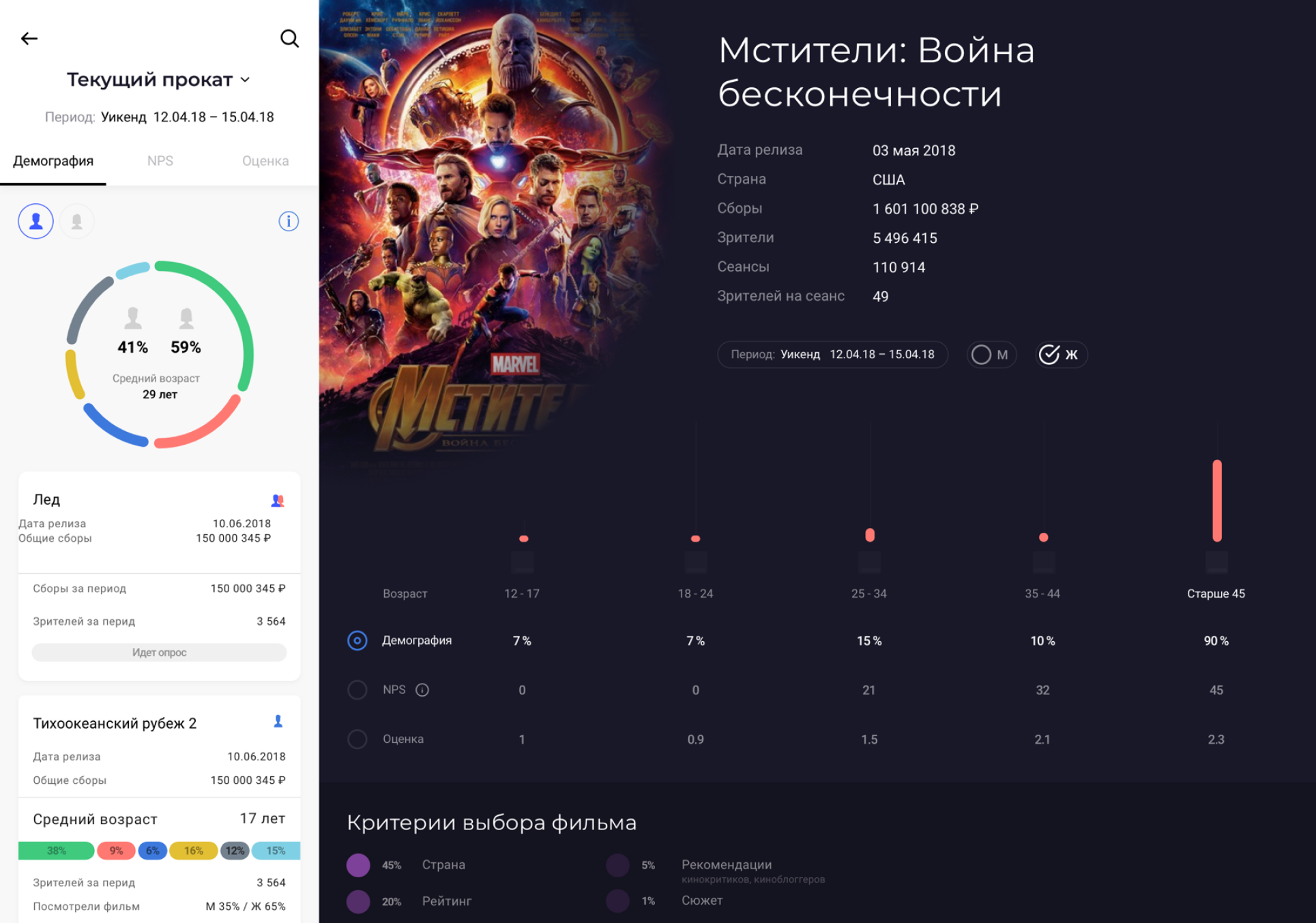
Task: Go back using the left arrow icon
Action: tap(29, 39)
